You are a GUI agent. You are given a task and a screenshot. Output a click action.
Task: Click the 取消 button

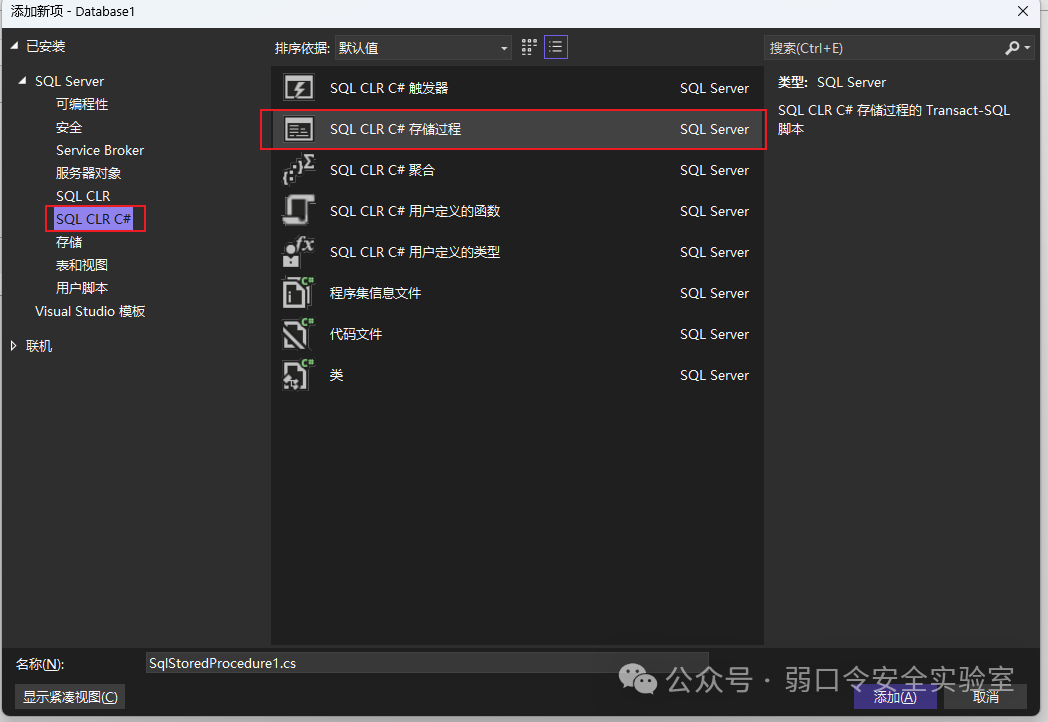(985, 697)
